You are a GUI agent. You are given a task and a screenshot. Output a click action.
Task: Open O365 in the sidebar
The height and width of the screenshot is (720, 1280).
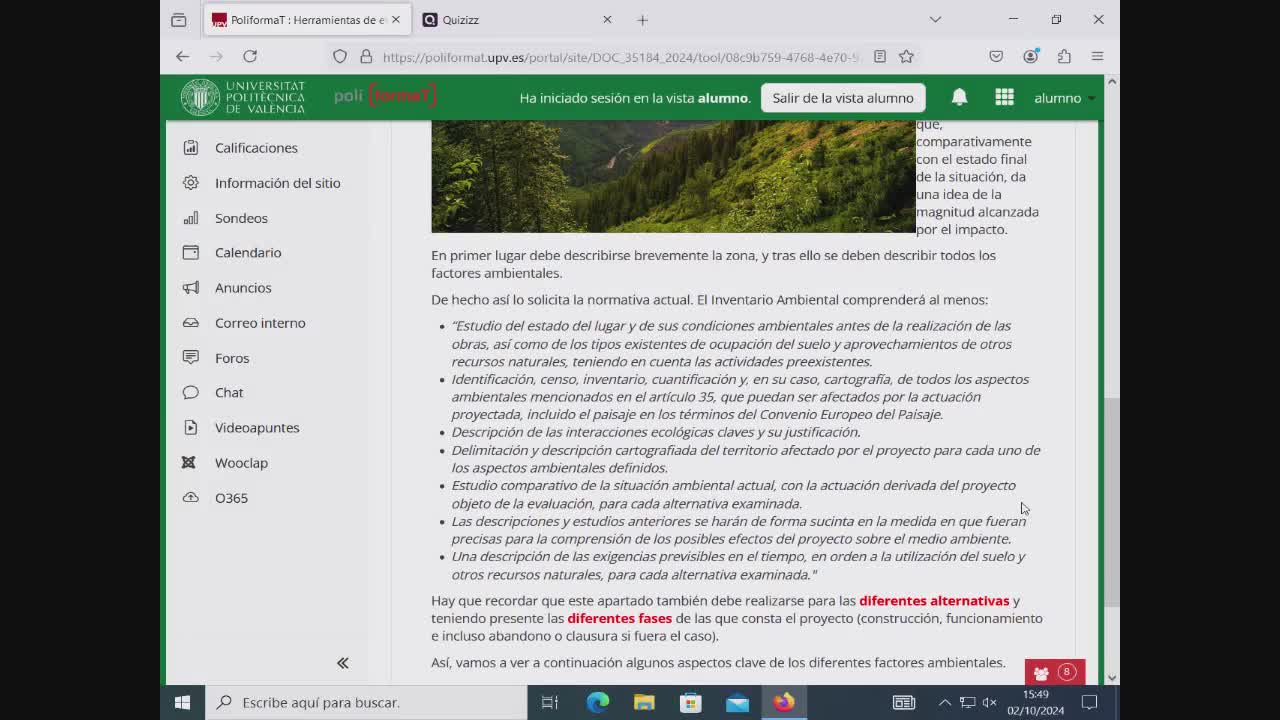pos(231,498)
